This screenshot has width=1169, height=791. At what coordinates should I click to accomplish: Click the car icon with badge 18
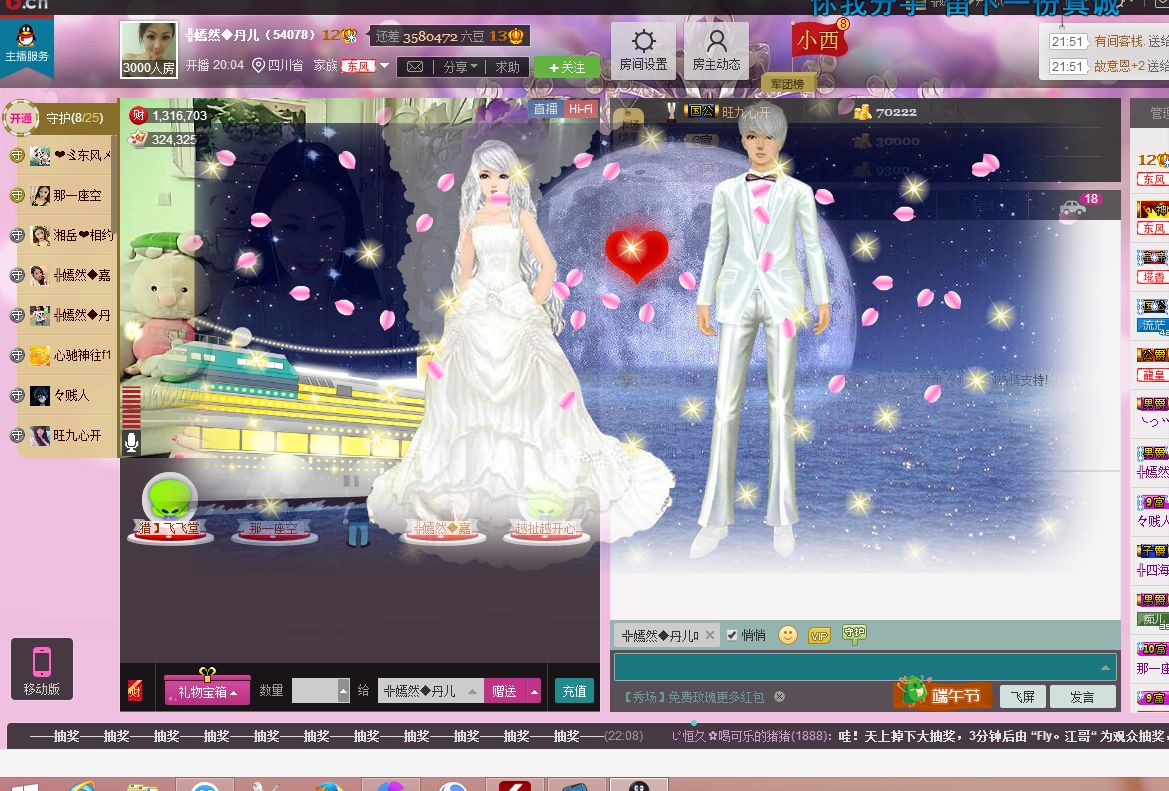tap(1073, 207)
